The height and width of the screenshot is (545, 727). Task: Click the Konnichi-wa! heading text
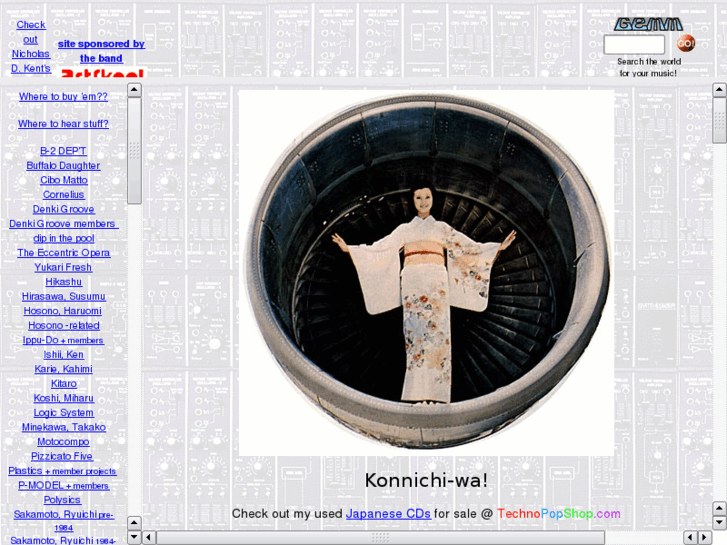click(x=426, y=480)
